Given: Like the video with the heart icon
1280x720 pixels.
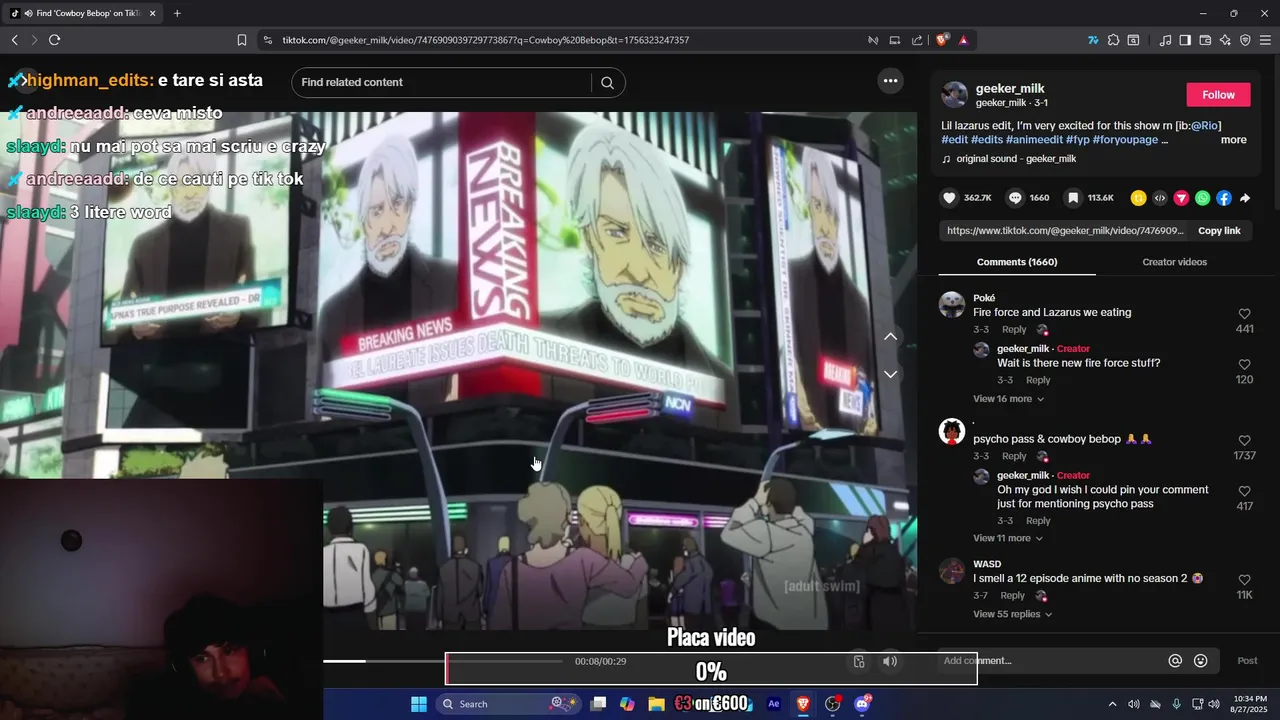Looking at the screenshot, I should click(950, 198).
